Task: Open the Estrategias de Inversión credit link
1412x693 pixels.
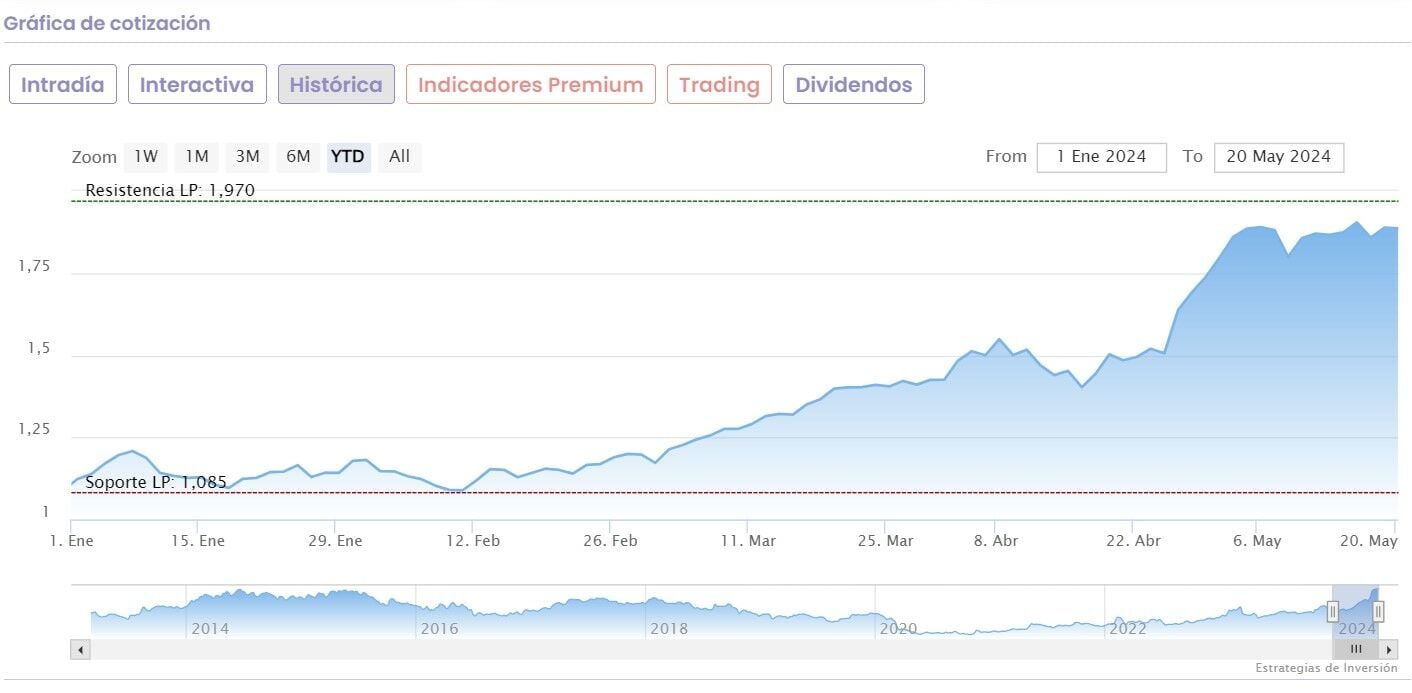Action: (1326, 668)
